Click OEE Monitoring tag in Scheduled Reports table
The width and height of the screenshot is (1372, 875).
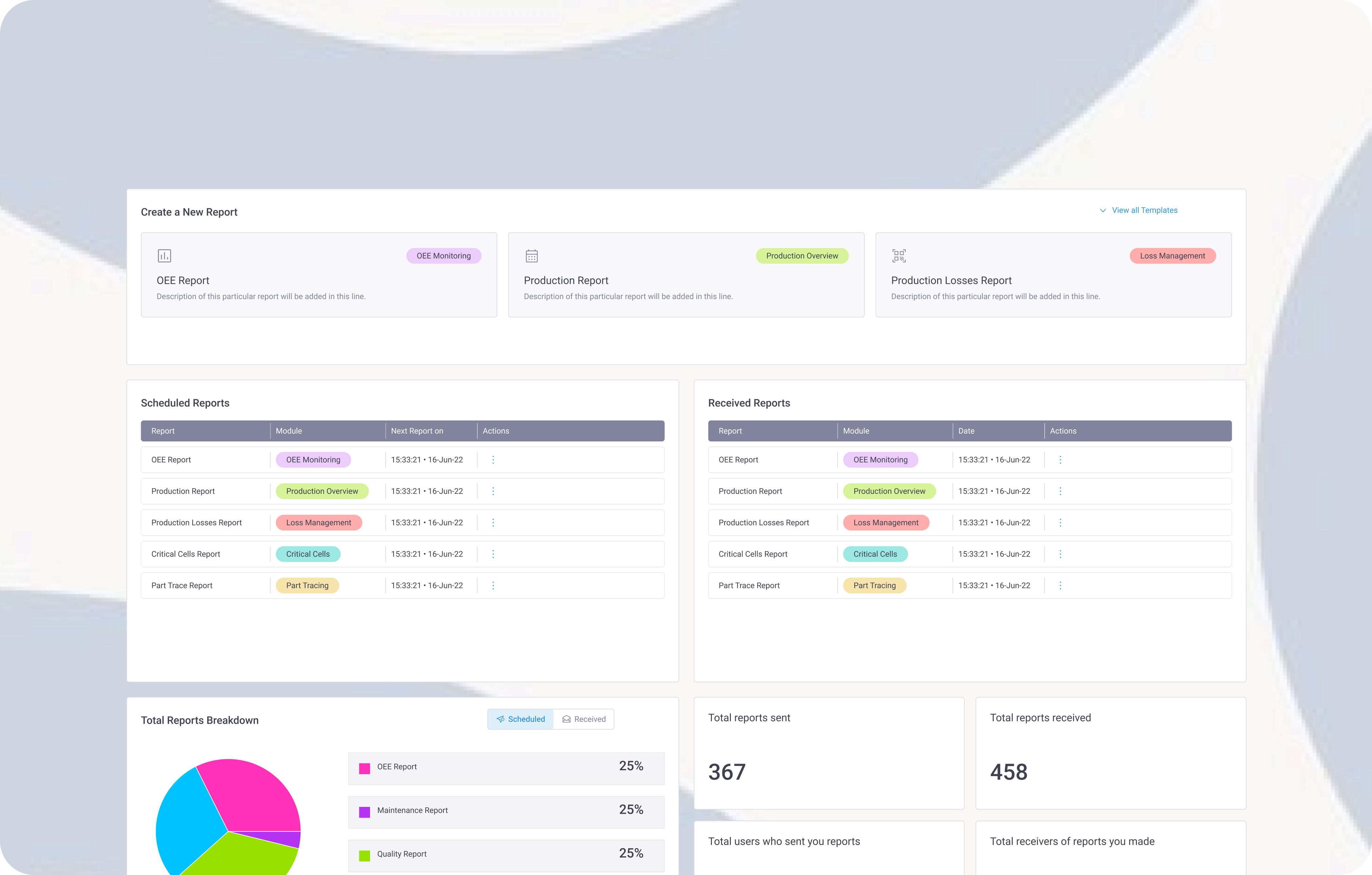(x=313, y=460)
